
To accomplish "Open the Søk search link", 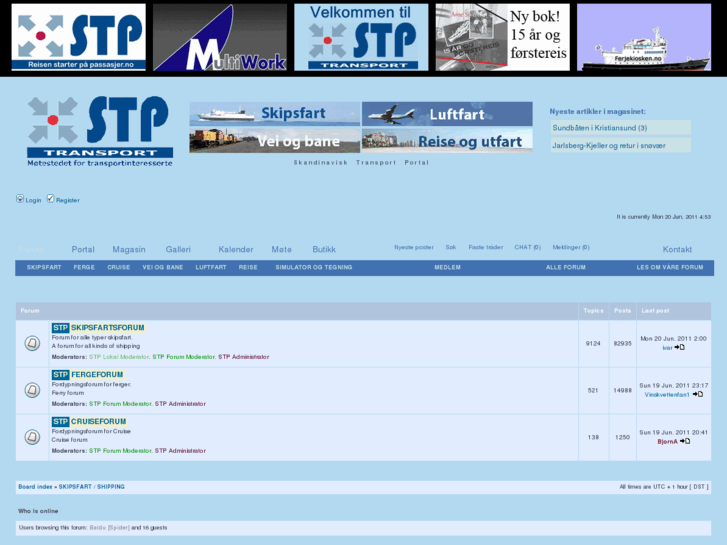I will point(451,247).
